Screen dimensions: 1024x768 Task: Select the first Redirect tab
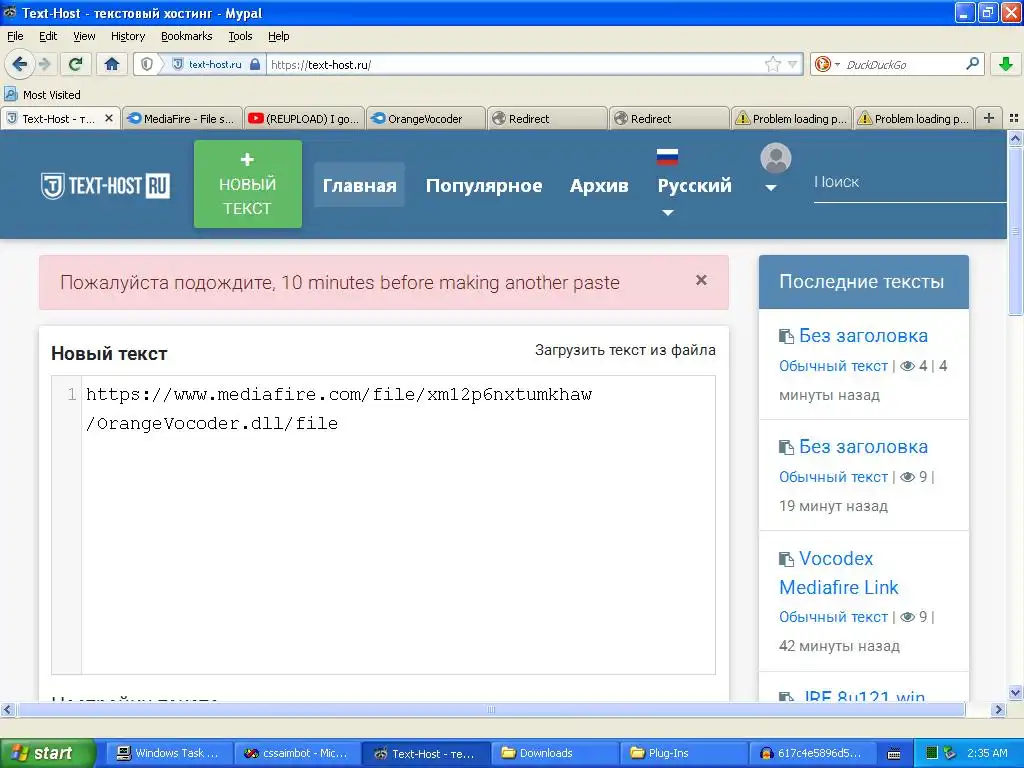click(x=548, y=119)
